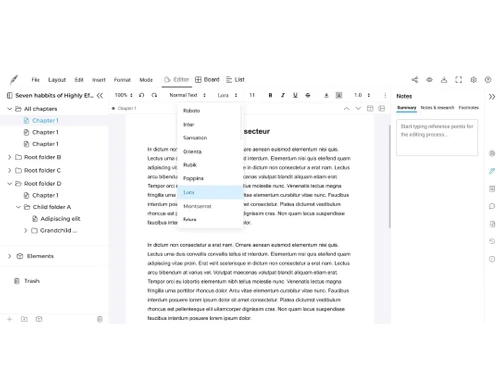Open the Format menu
This screenshot has height=375, width=500.
[x=122, y=80]
